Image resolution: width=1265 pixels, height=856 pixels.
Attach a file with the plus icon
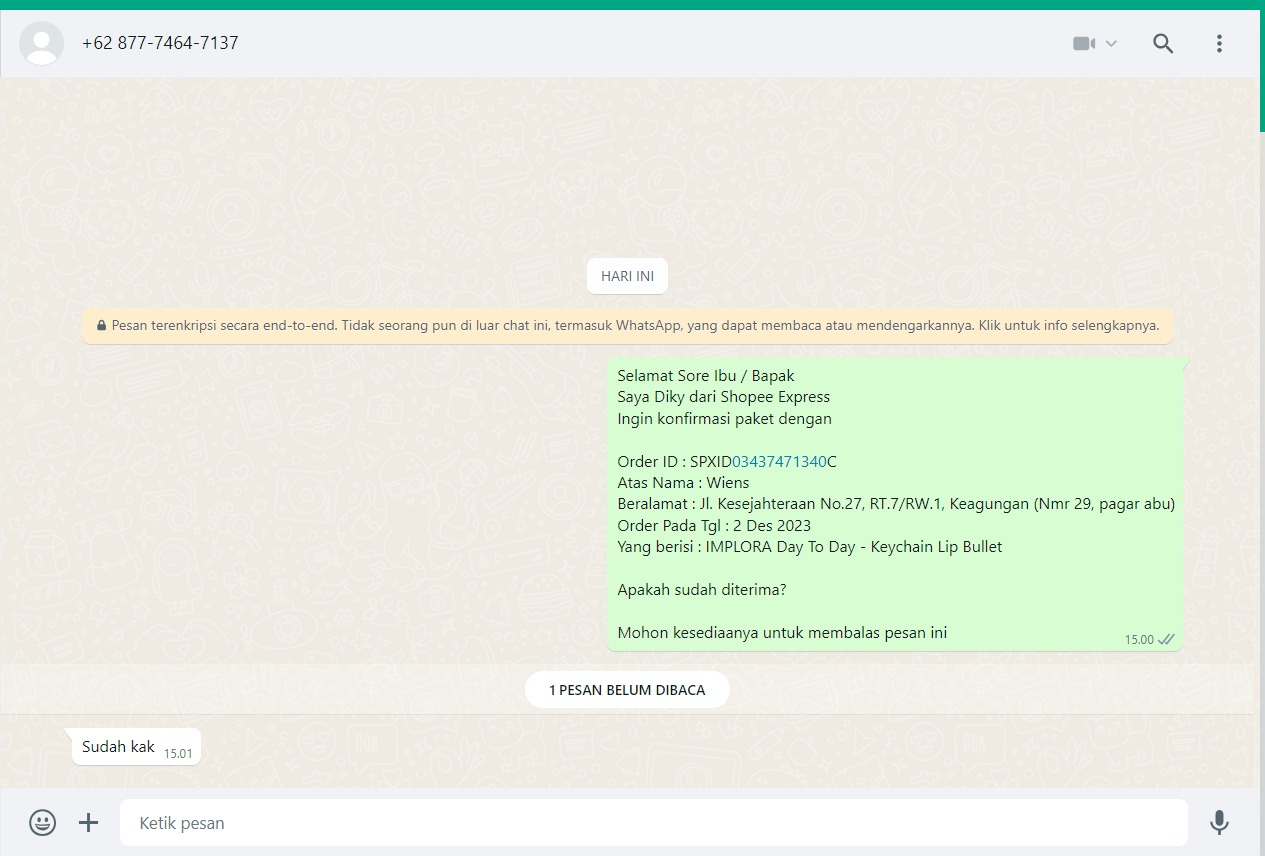click(89, 823)
